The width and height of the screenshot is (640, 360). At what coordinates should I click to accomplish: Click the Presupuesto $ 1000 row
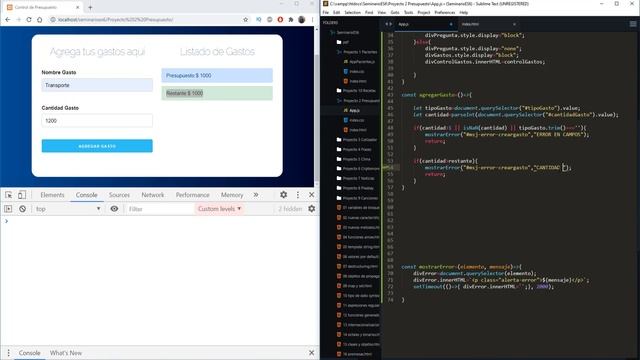(x=217, y=76)
